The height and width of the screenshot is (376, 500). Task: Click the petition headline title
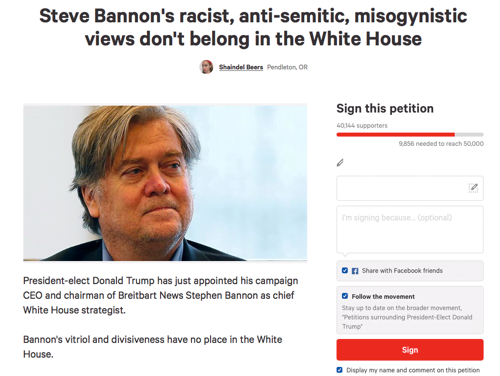pos(253,27)
